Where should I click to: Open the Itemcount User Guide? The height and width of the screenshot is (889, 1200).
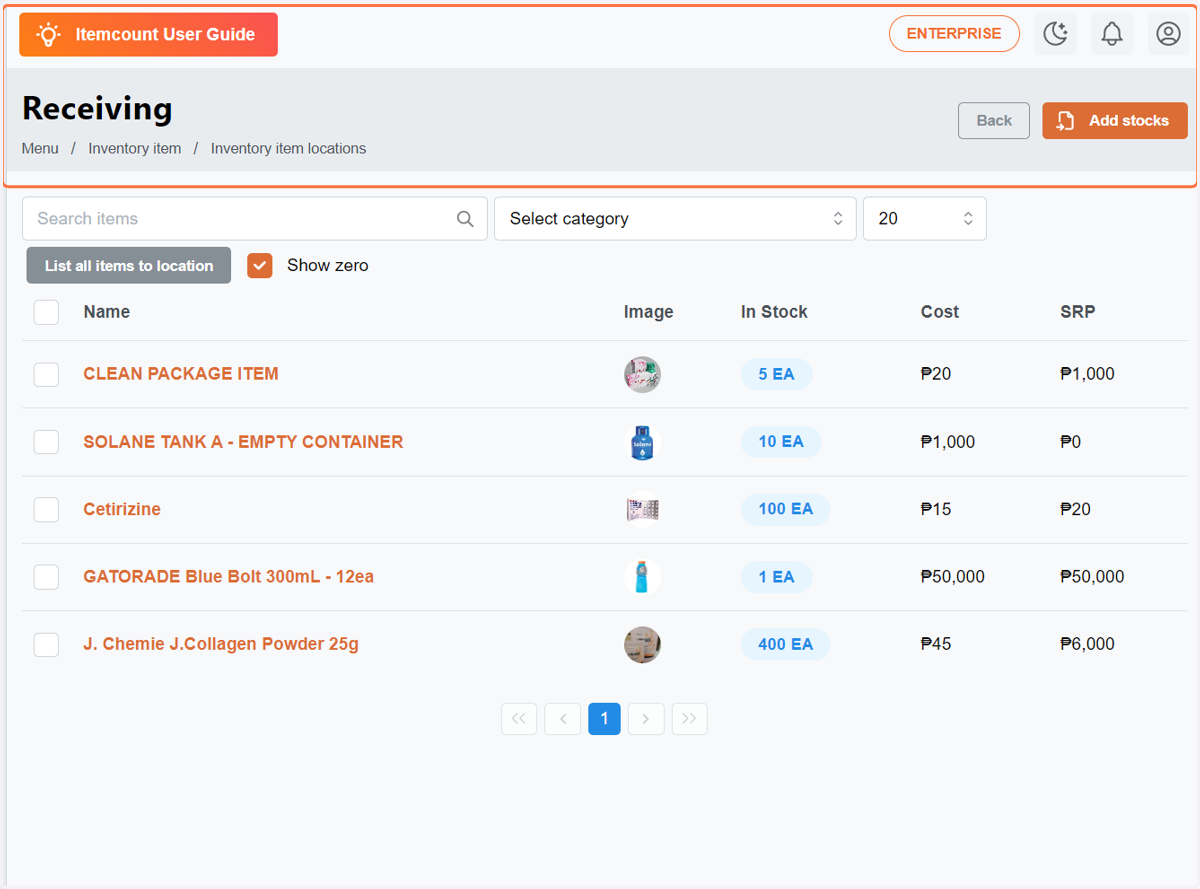148,35
